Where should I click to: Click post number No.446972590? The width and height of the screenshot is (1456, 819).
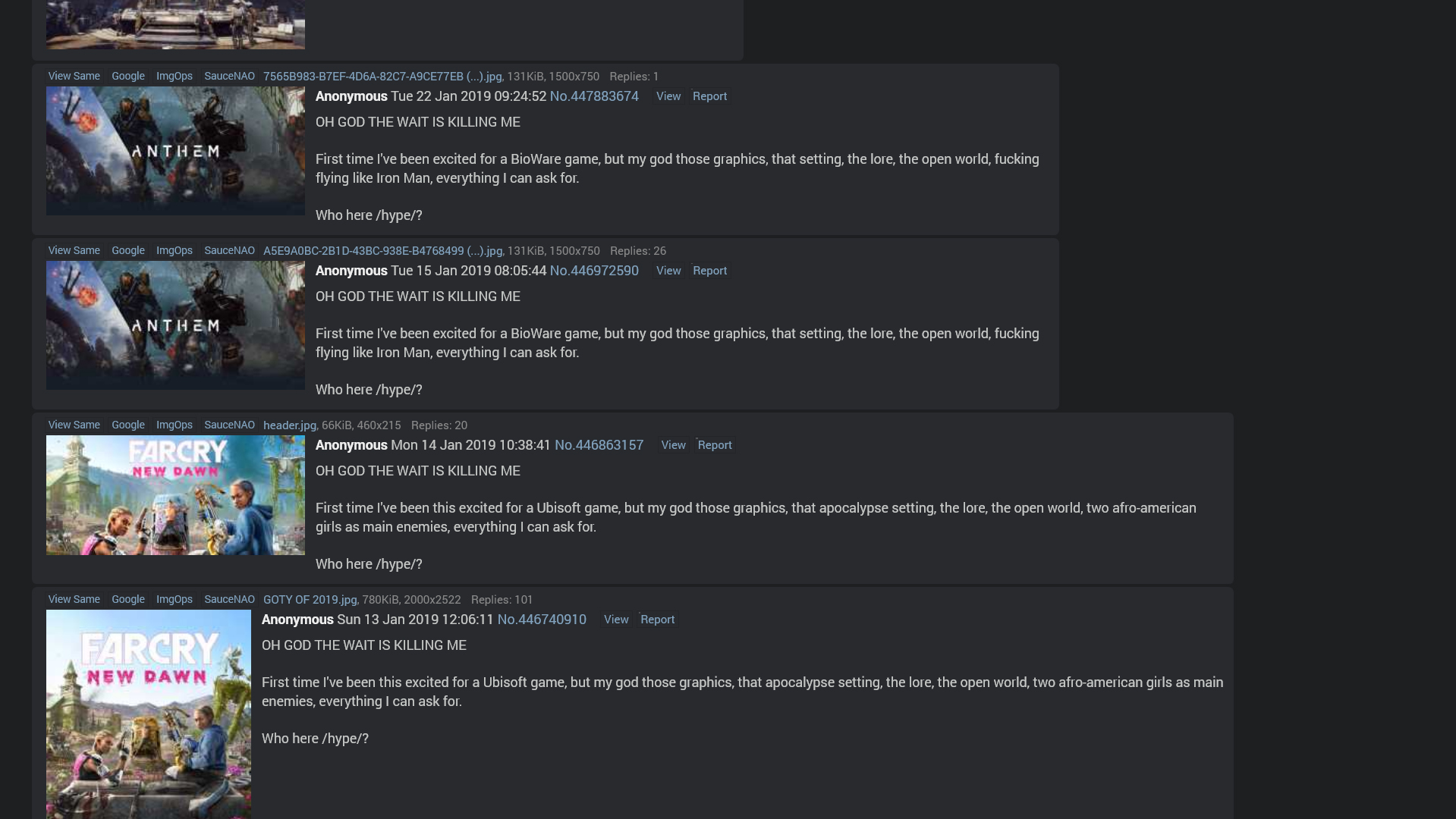pos(594,271)
